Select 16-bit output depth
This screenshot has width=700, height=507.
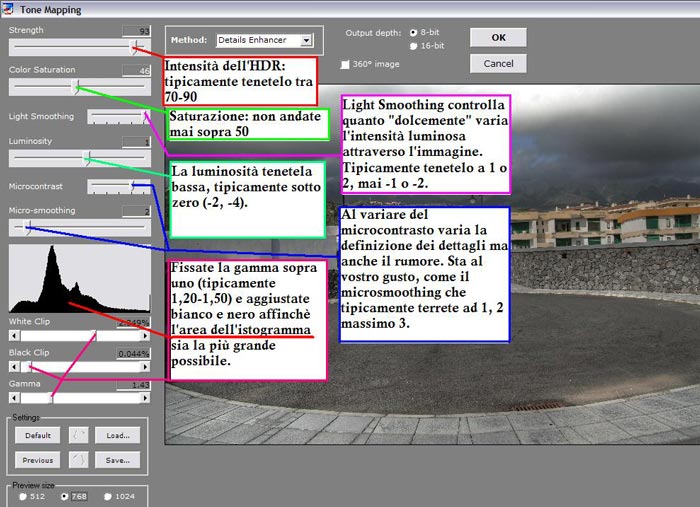tap(414, 46)
